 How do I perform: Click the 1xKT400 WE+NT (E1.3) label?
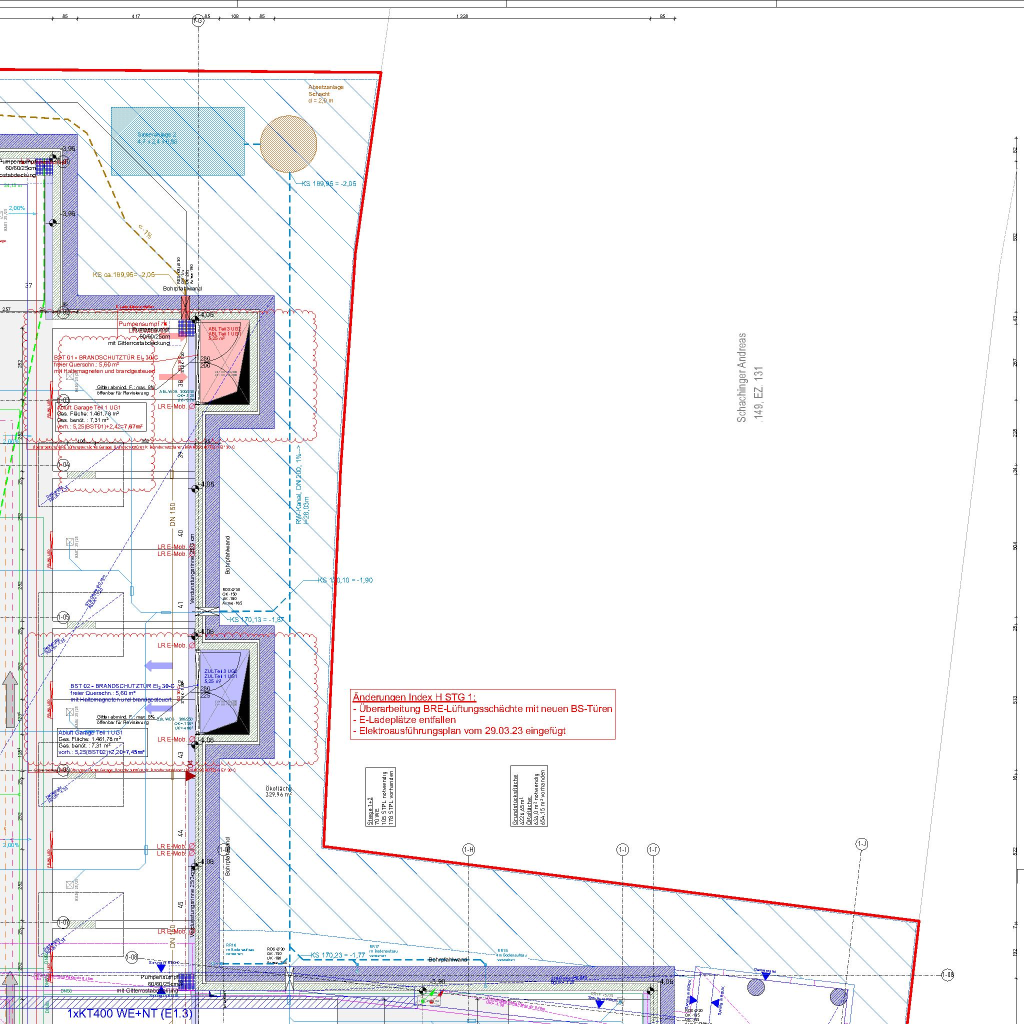[x=129, y=1013]
